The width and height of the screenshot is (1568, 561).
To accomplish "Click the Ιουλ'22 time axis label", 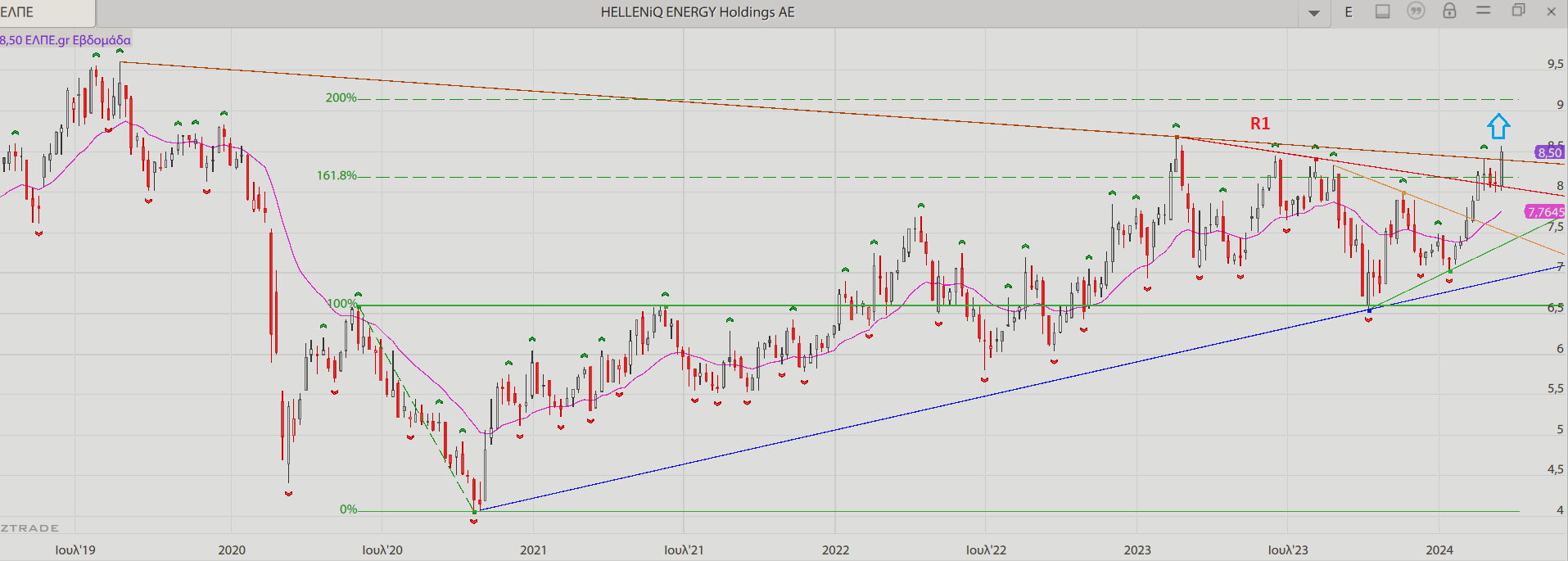I will point(986,550).
